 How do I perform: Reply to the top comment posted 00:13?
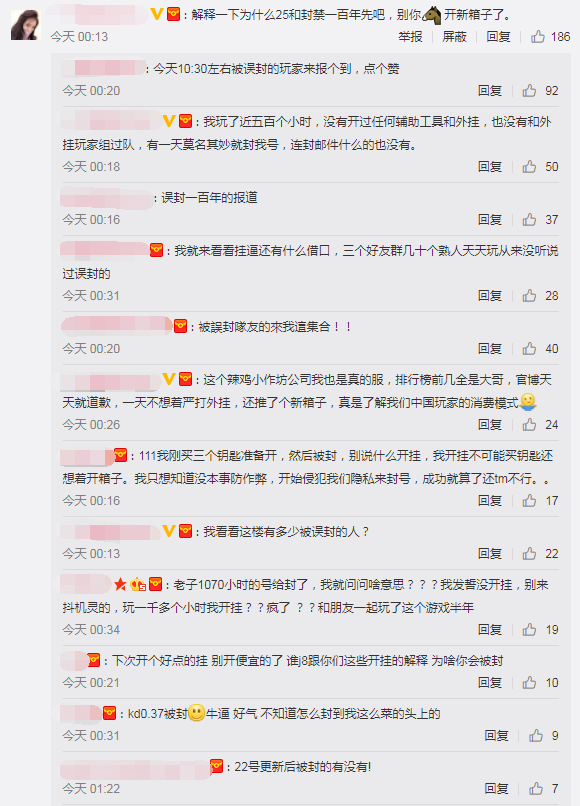[498, 36]
